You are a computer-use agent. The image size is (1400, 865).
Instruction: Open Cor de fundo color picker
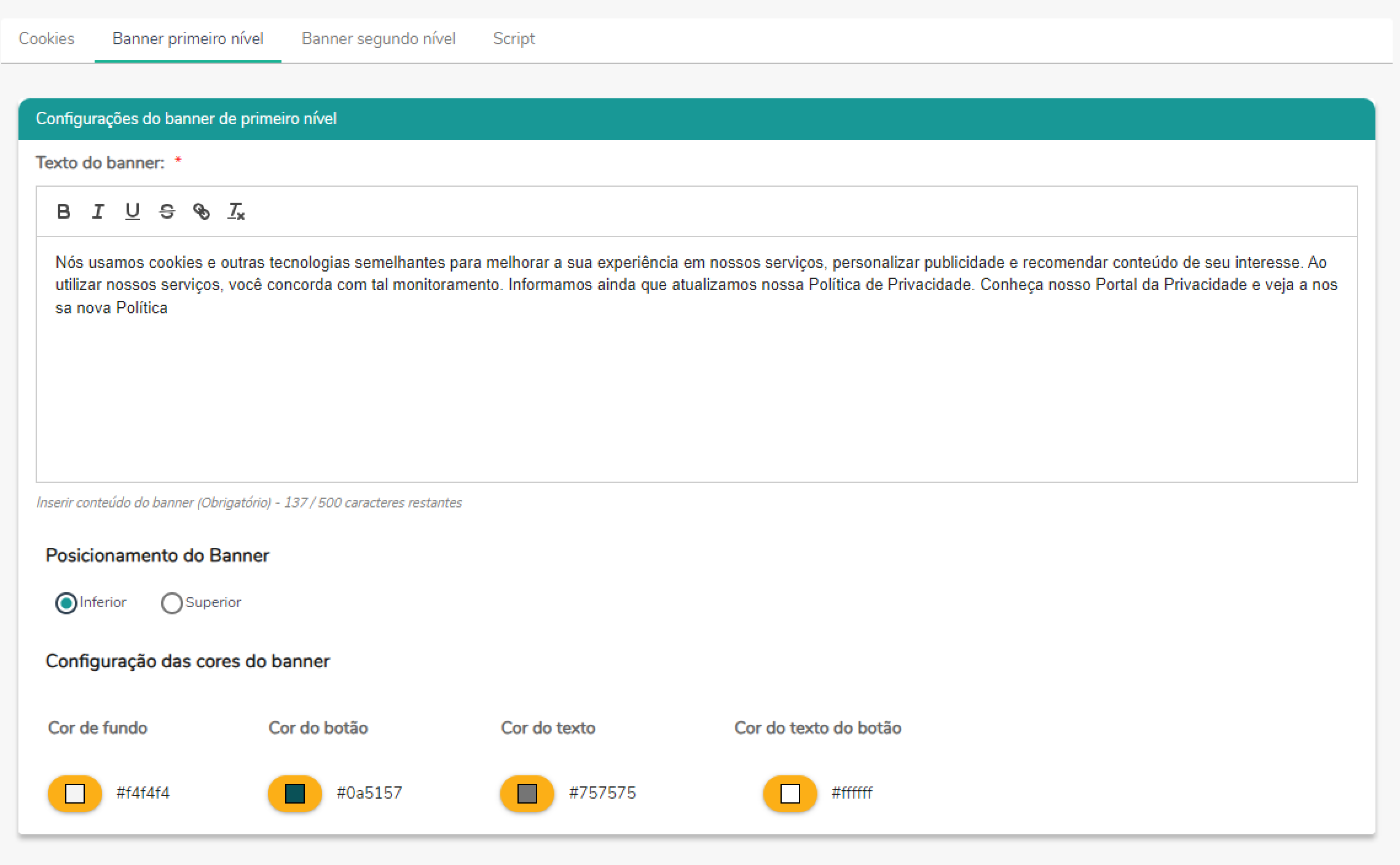pos(75,793)
